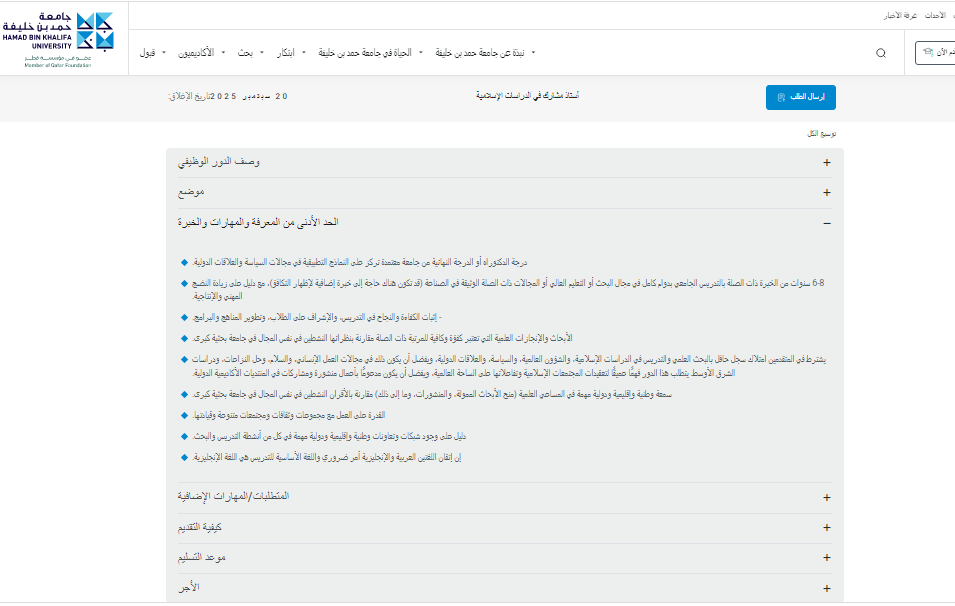Expand the كيفية التقديم section
The width and height of the screenshot is (955, 606).
(x=826, y=527)
